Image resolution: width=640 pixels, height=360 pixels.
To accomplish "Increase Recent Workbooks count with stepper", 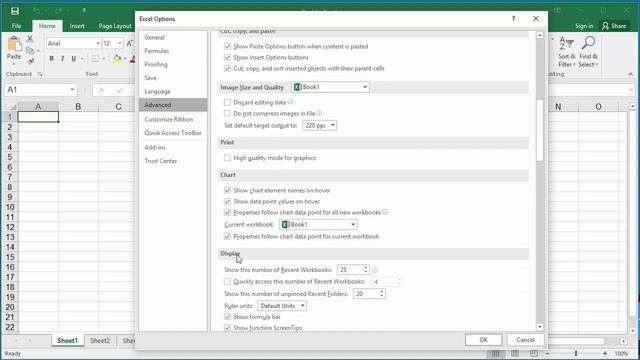I will coord(366,268).
